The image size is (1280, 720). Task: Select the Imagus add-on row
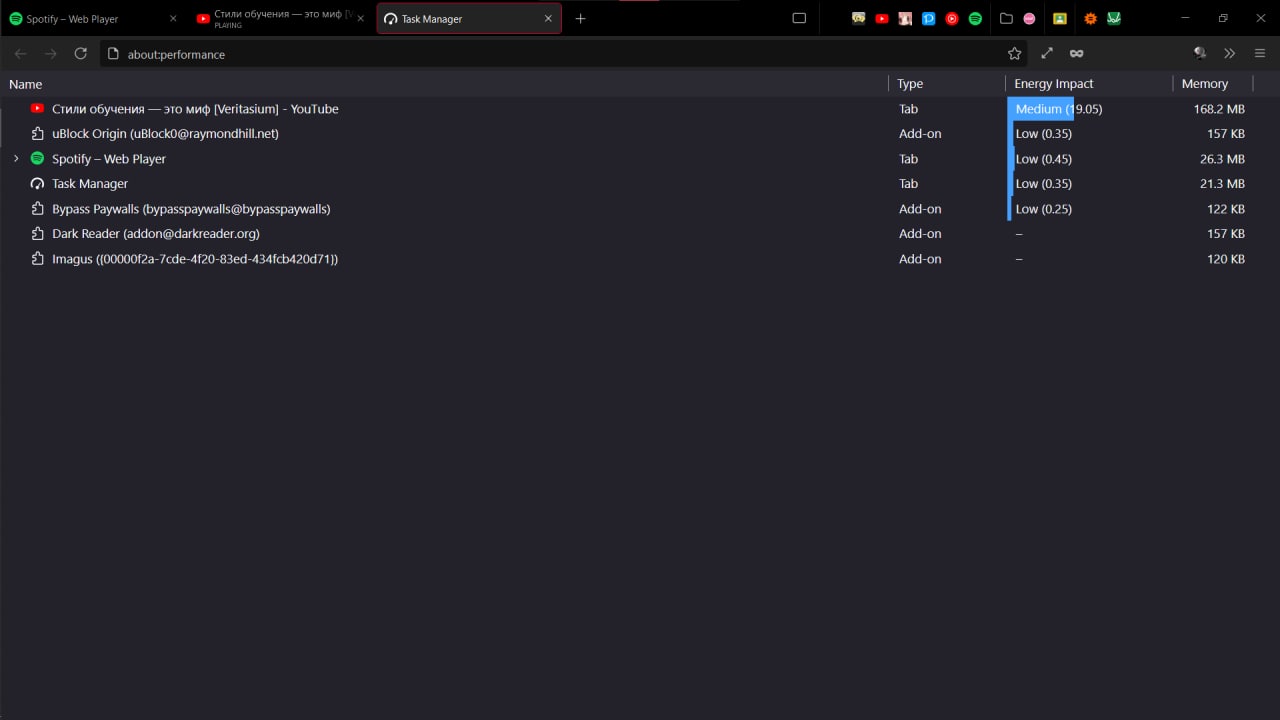[x=640, y=259]
